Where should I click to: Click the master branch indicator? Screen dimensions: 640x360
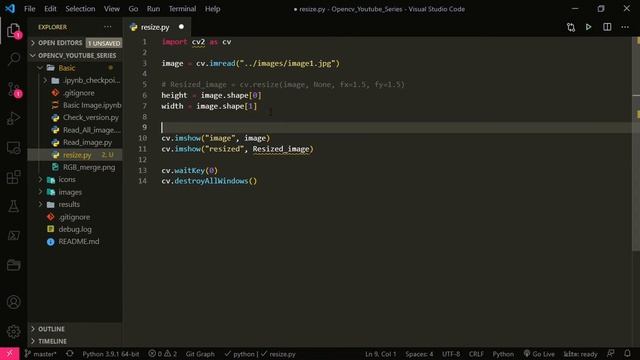40,354
